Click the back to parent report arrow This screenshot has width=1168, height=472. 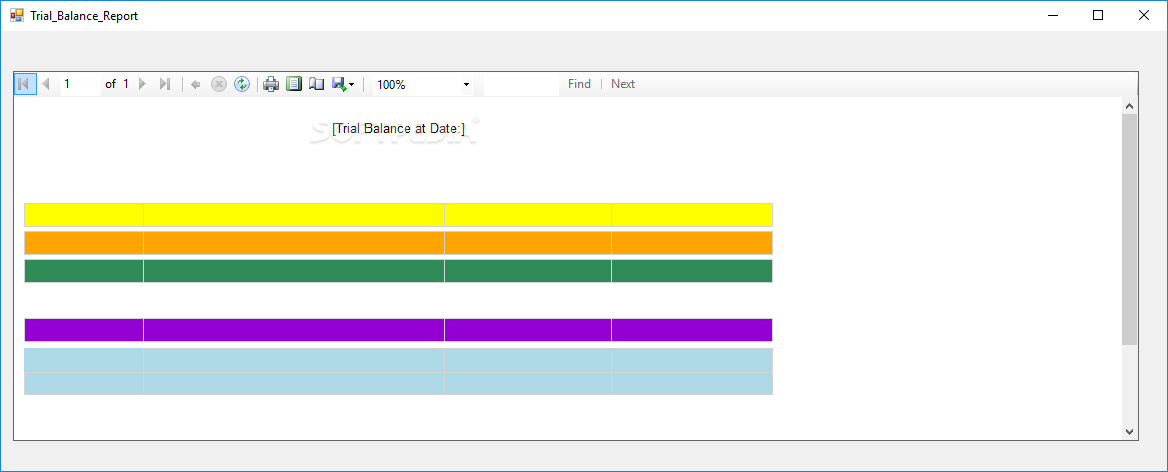pyautogui.click(x=196, y=84)
